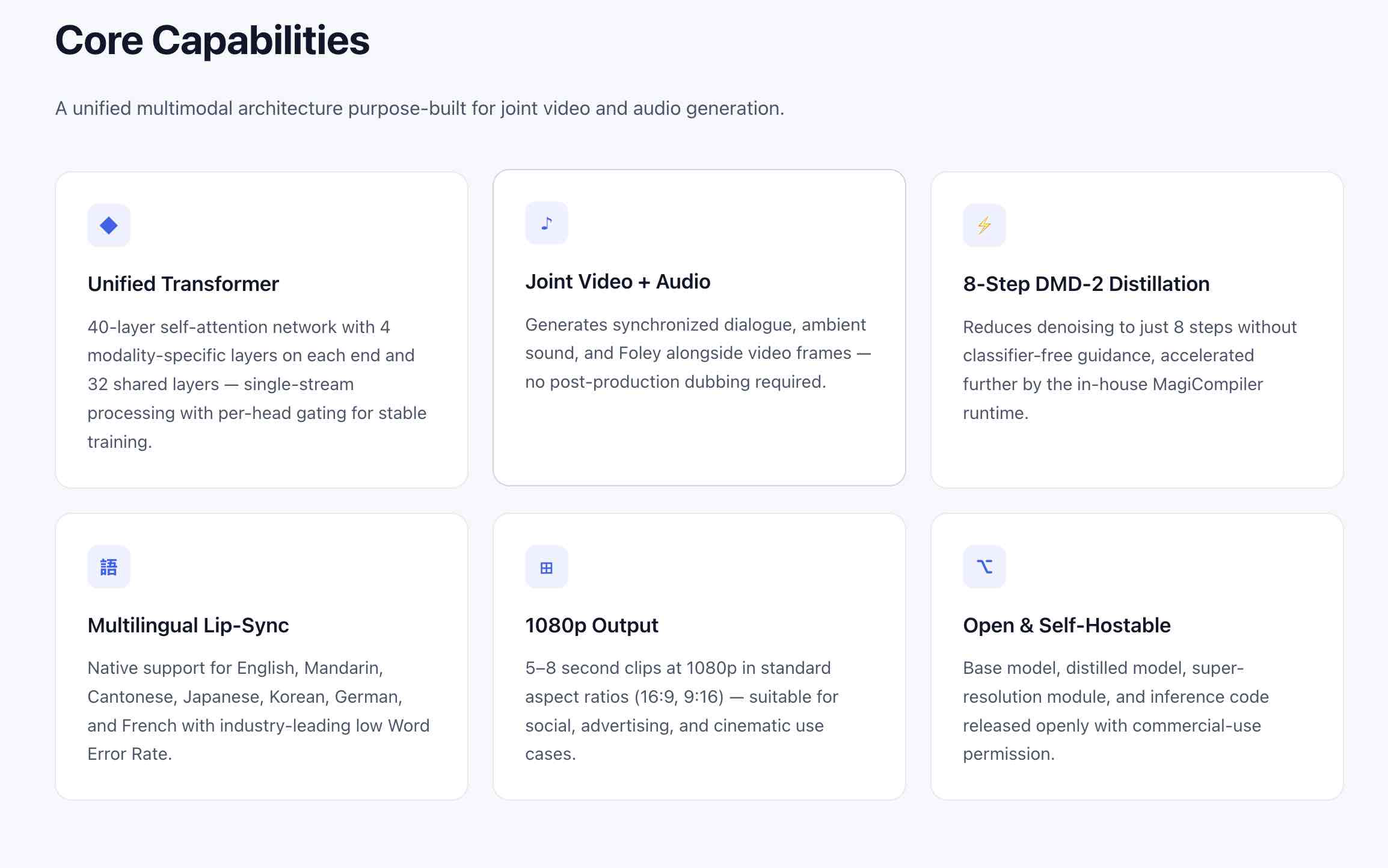
Task: Click the option-symbol Open & Self-Hostable icon
Action: click(984, 567)
